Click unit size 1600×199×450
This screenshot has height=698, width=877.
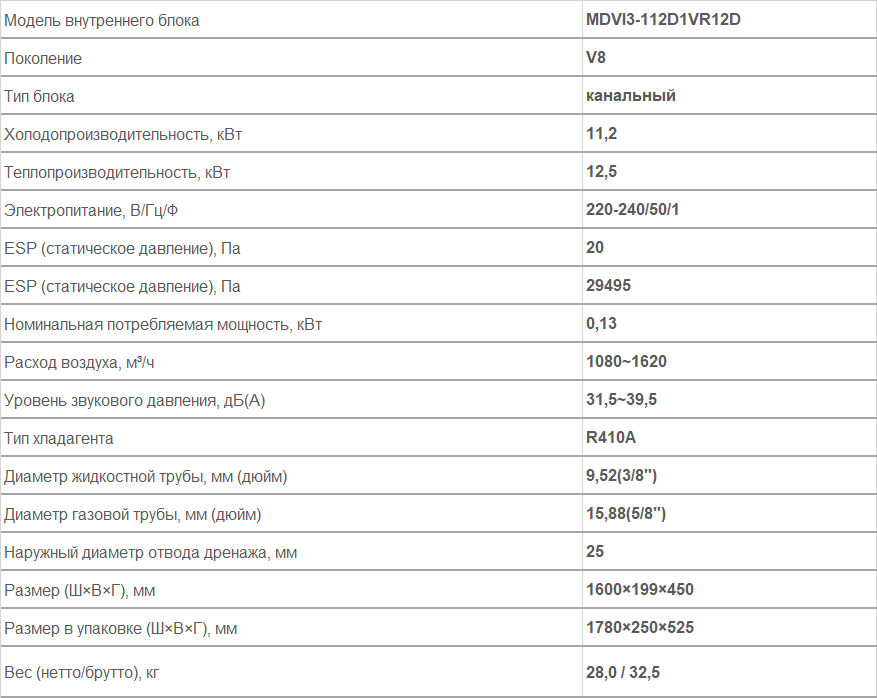pyautogui.click(x=639, y=589)
